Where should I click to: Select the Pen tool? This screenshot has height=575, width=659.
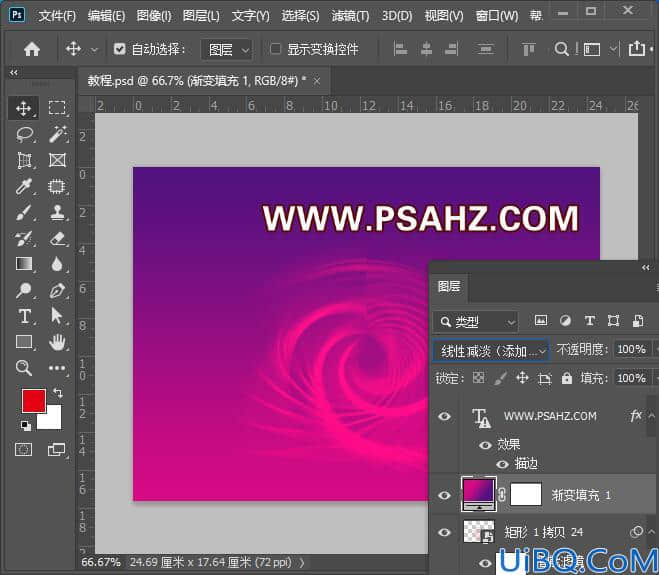[57, 290]
